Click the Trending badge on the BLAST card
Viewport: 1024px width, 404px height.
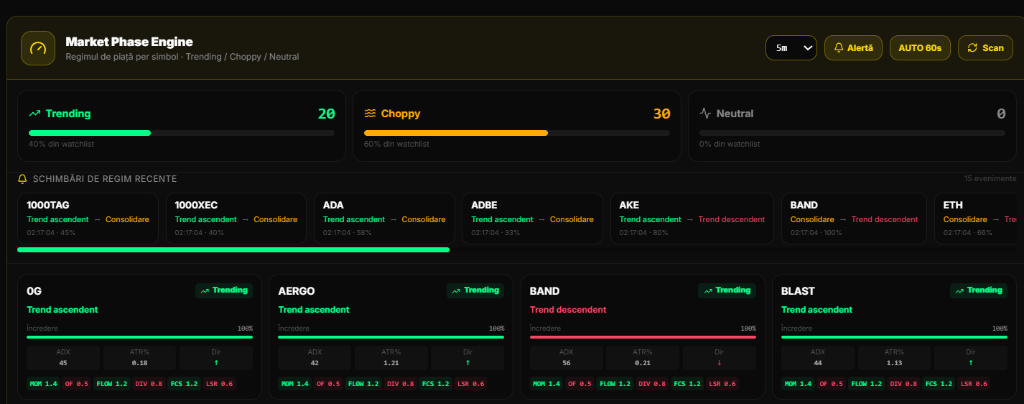(978, 290)
